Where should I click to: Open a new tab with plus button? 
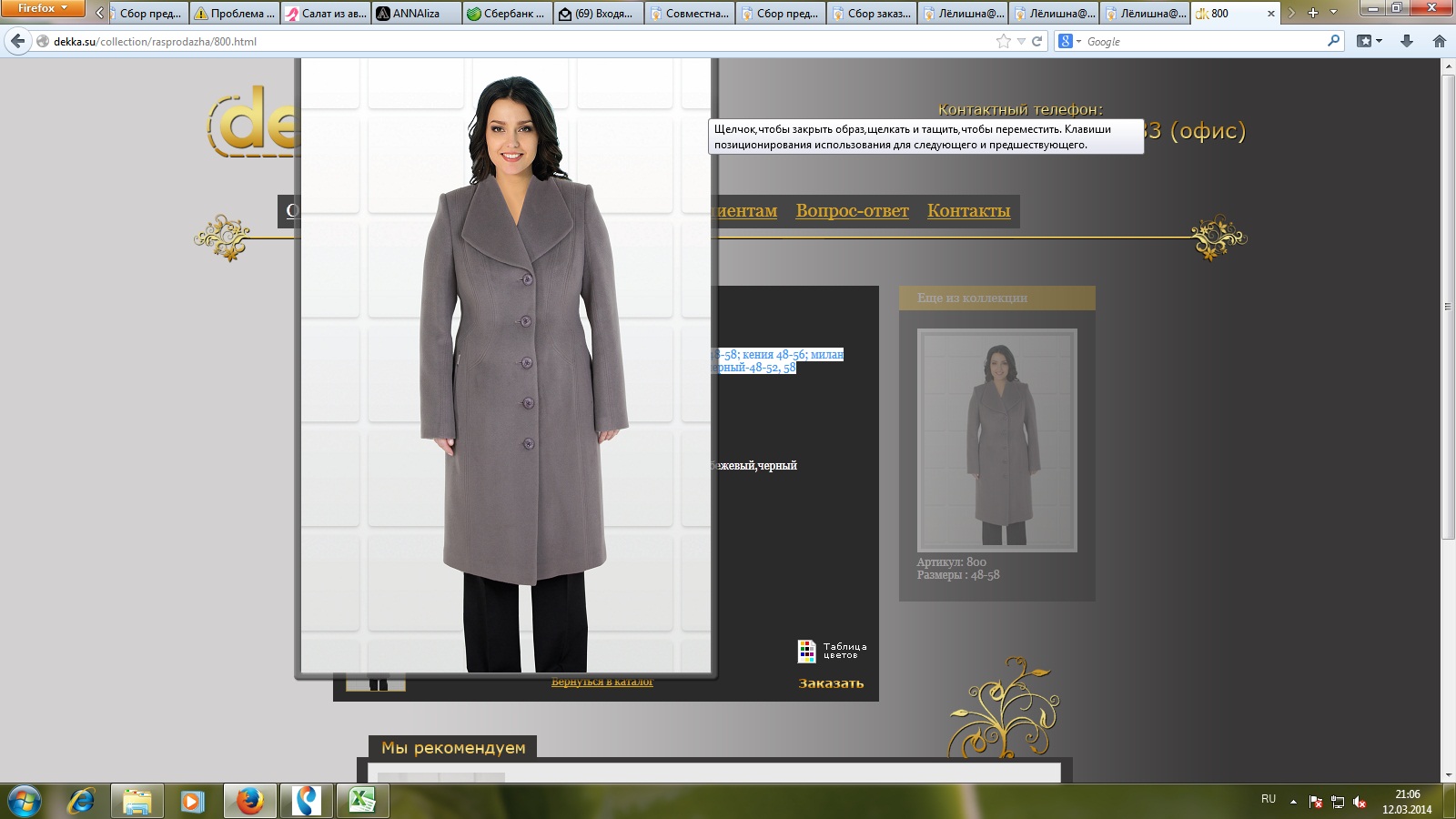pos(1312,13)
